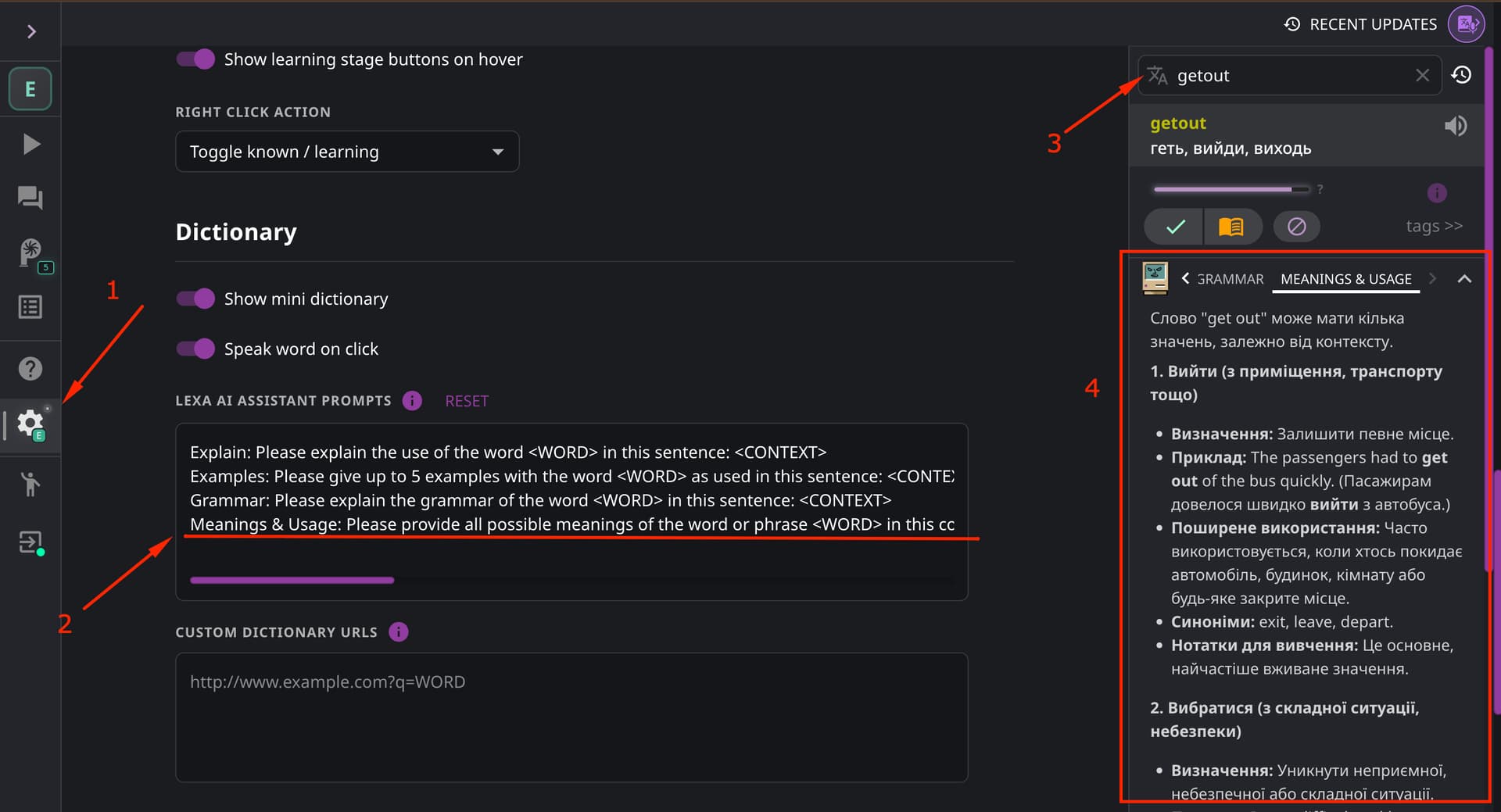This screenshot has width=1501, height=812.
Task: Mark word as known with checkmark
Action: pyautogui.click(x=1174, y=227)
